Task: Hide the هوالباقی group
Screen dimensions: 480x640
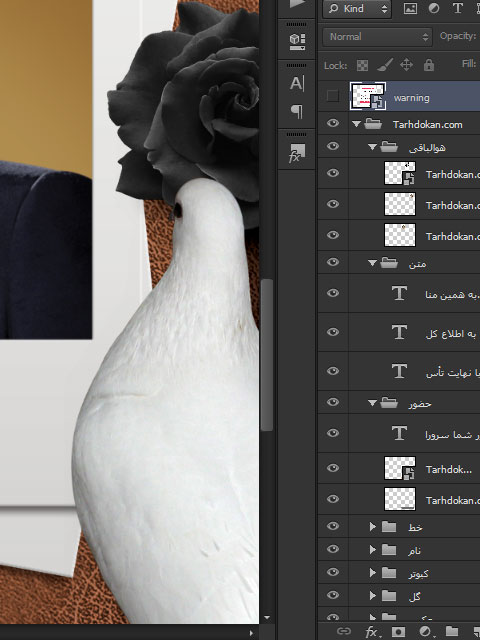Action: 333,146
